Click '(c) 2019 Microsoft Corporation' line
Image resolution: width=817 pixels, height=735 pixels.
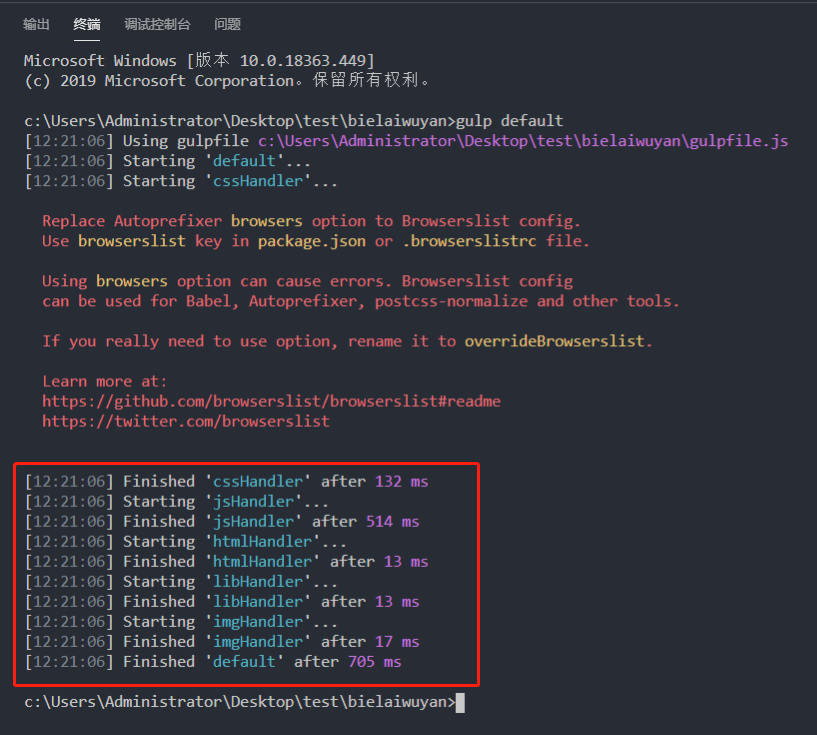coord(227,81)
